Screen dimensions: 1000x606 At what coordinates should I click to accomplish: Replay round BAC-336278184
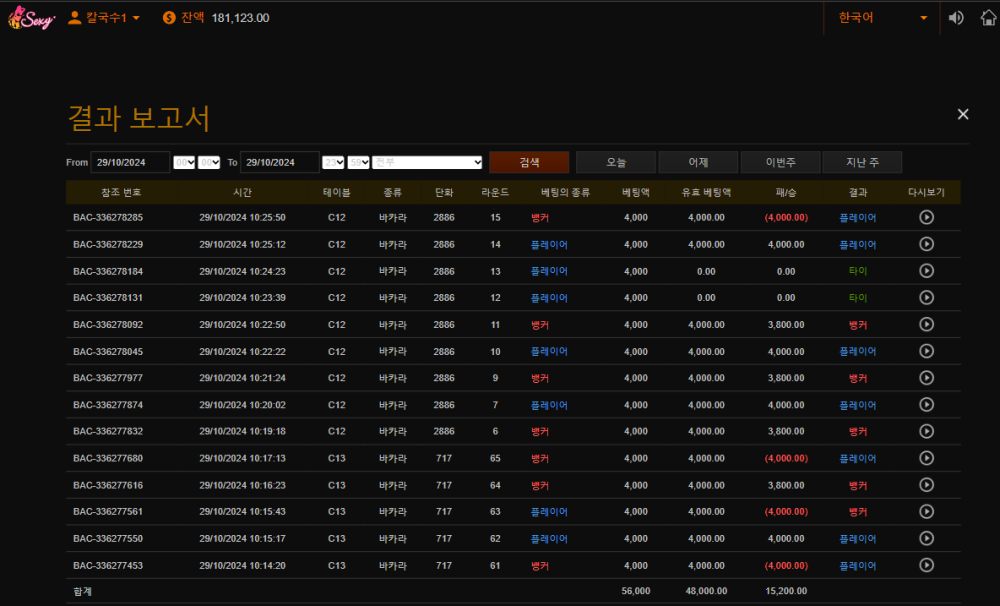pos(926,271)
